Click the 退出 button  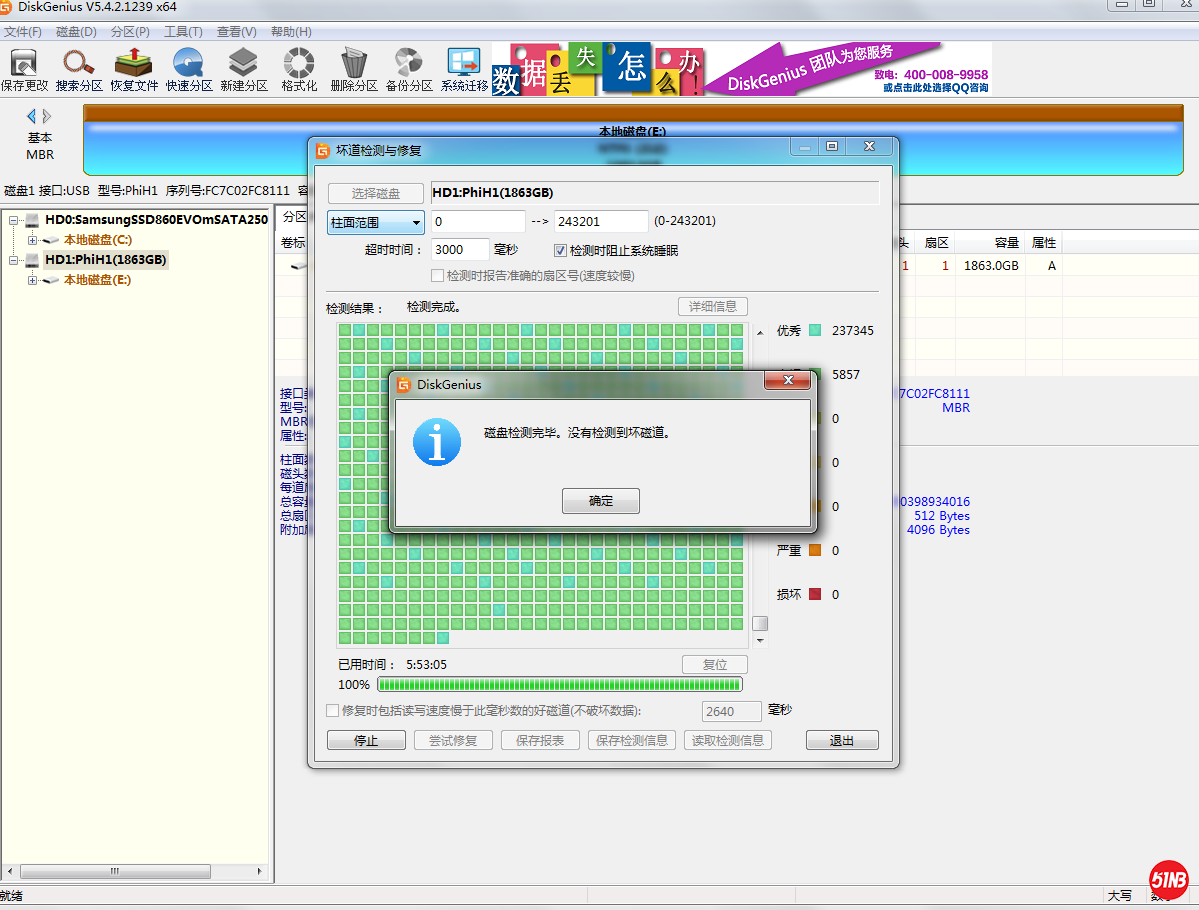pos(842,740)
